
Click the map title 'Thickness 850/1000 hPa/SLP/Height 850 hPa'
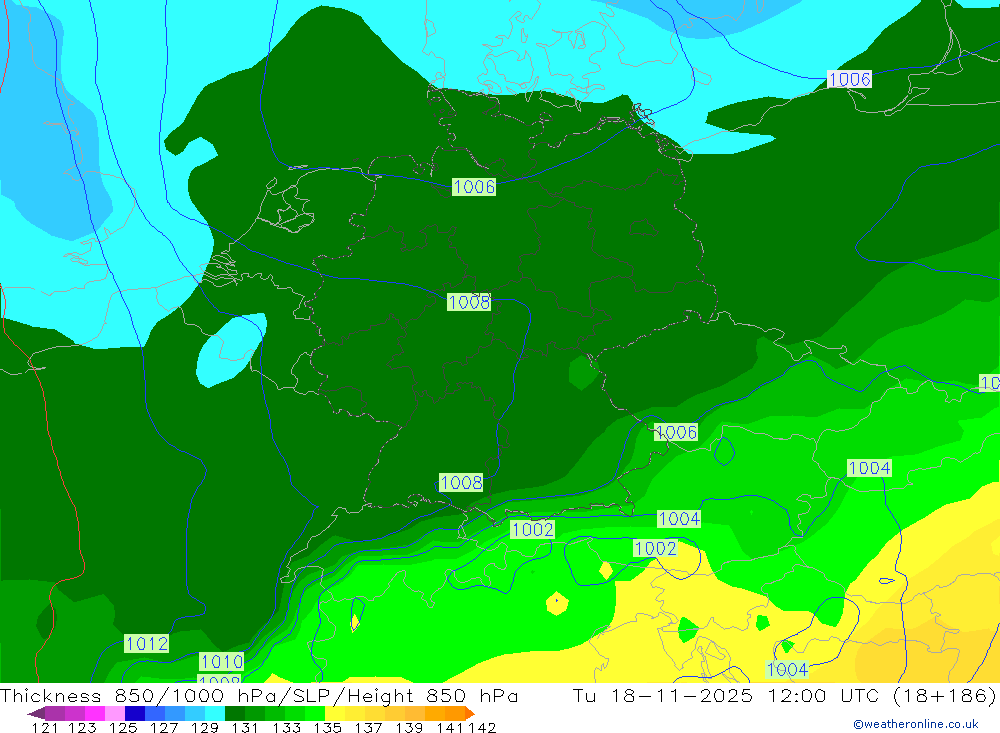pos(259,695)
